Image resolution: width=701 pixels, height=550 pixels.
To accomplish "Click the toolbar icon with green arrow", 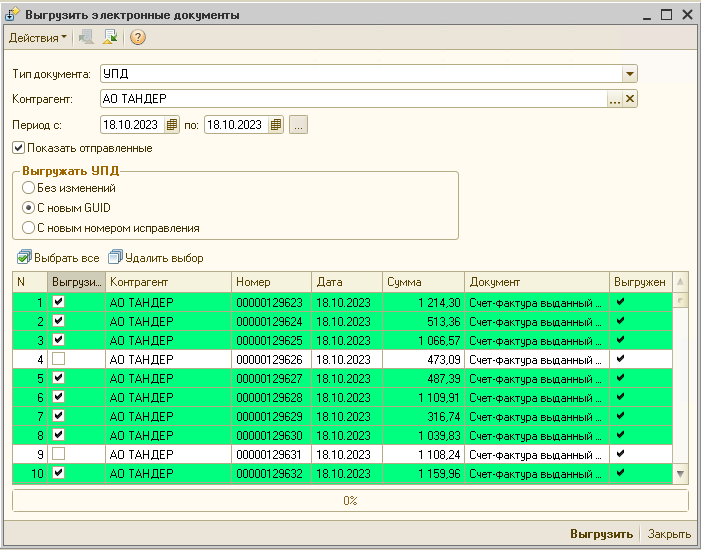I will pos(110,37).
